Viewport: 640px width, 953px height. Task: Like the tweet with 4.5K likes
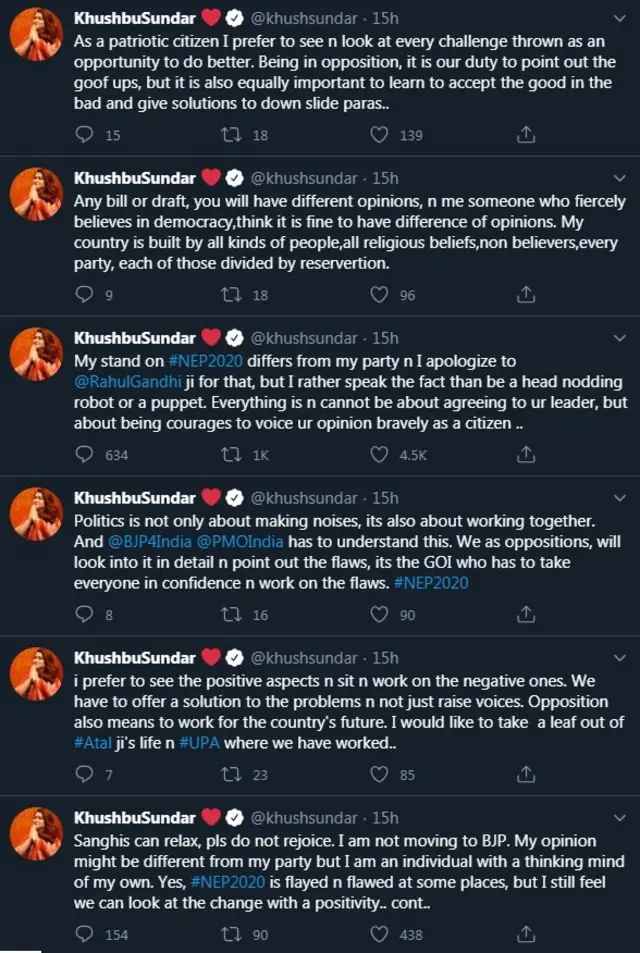click(379, 455)
